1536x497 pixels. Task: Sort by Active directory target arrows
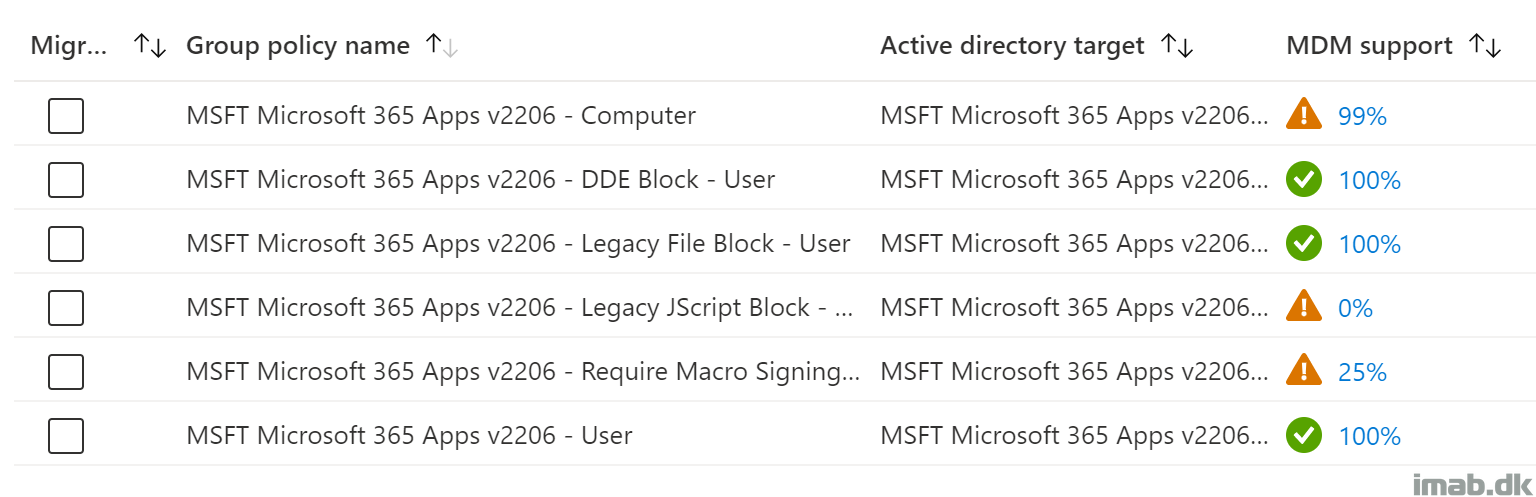[1177, 46]
